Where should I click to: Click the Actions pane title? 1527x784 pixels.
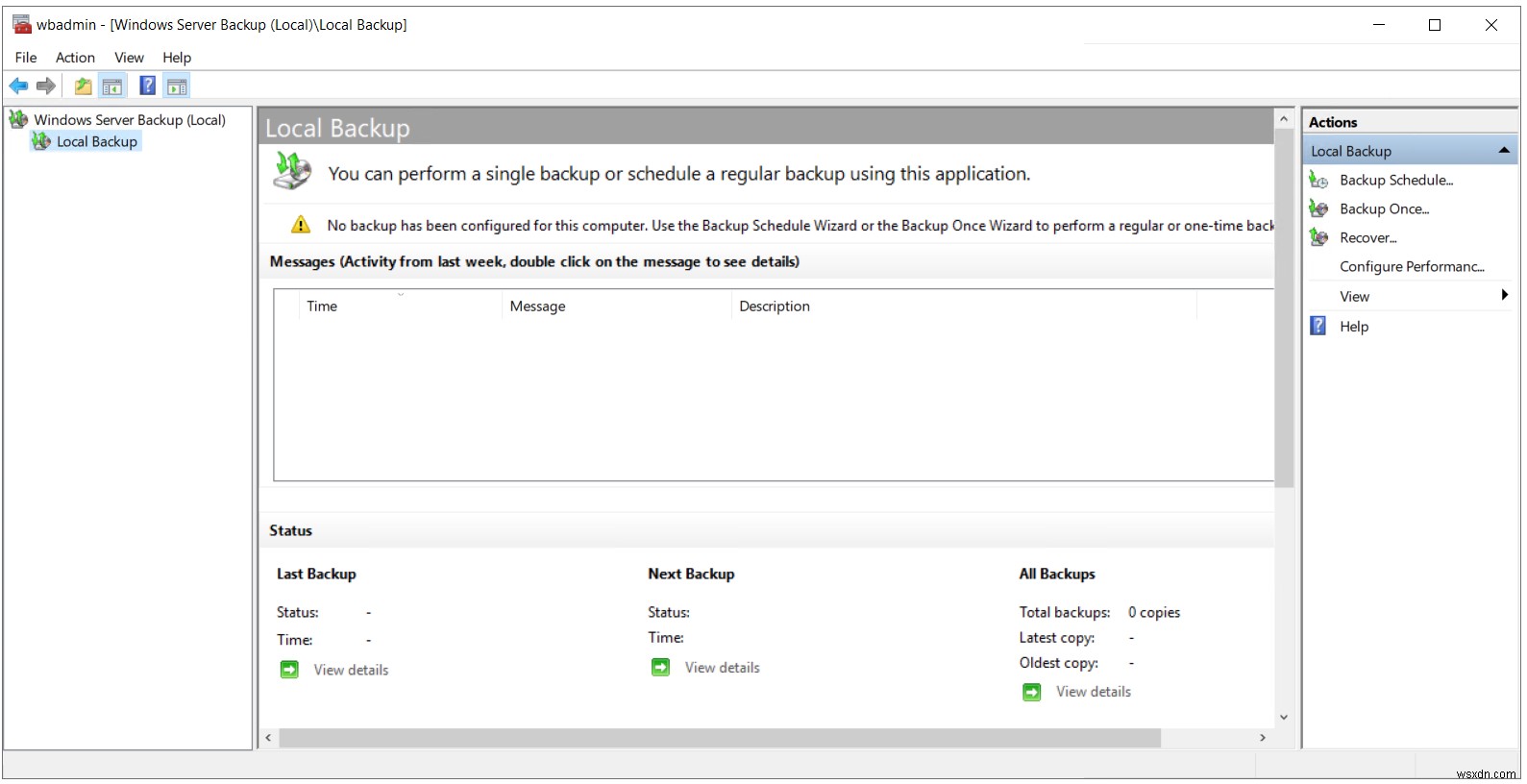click(1333, 122)
